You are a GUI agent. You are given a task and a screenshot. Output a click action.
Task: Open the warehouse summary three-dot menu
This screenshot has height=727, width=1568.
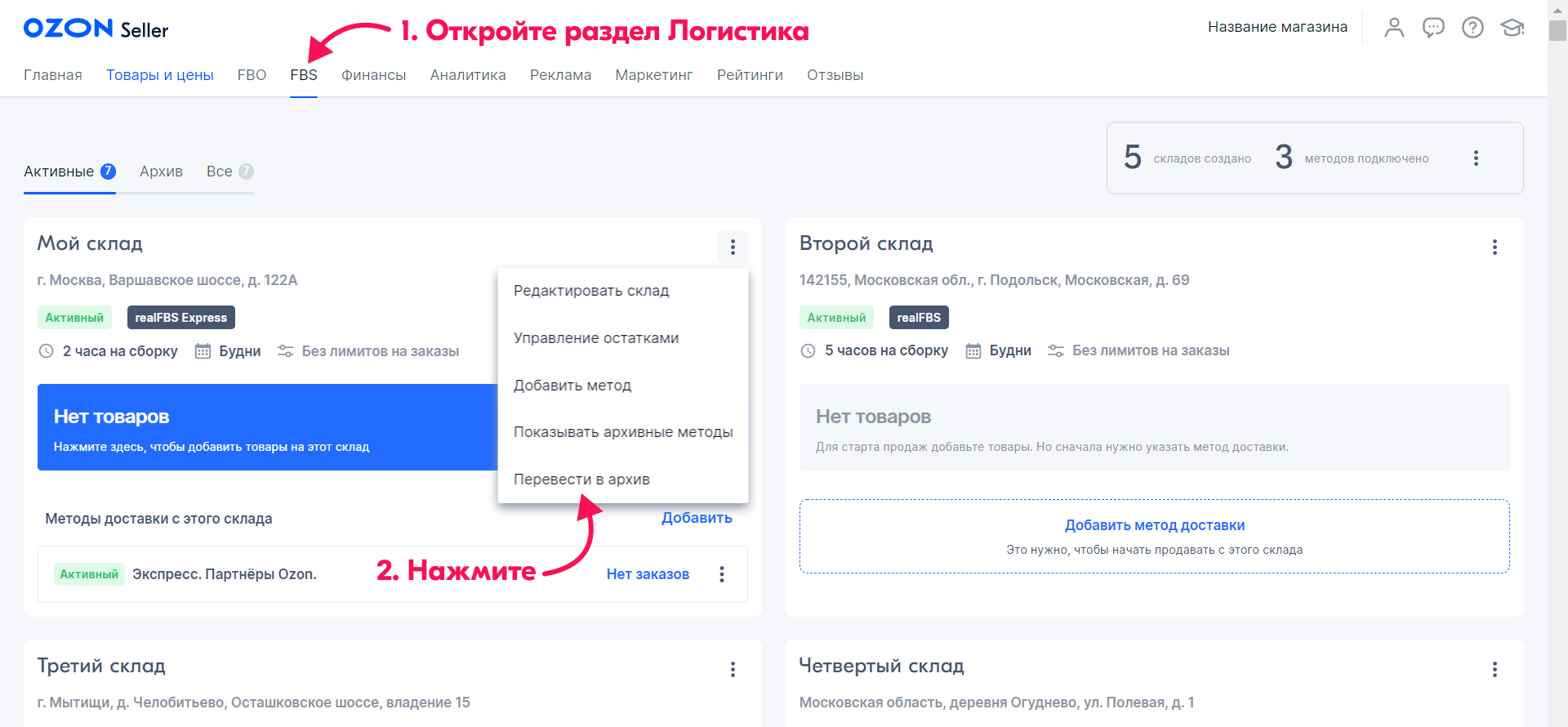tap(1476, 158)
